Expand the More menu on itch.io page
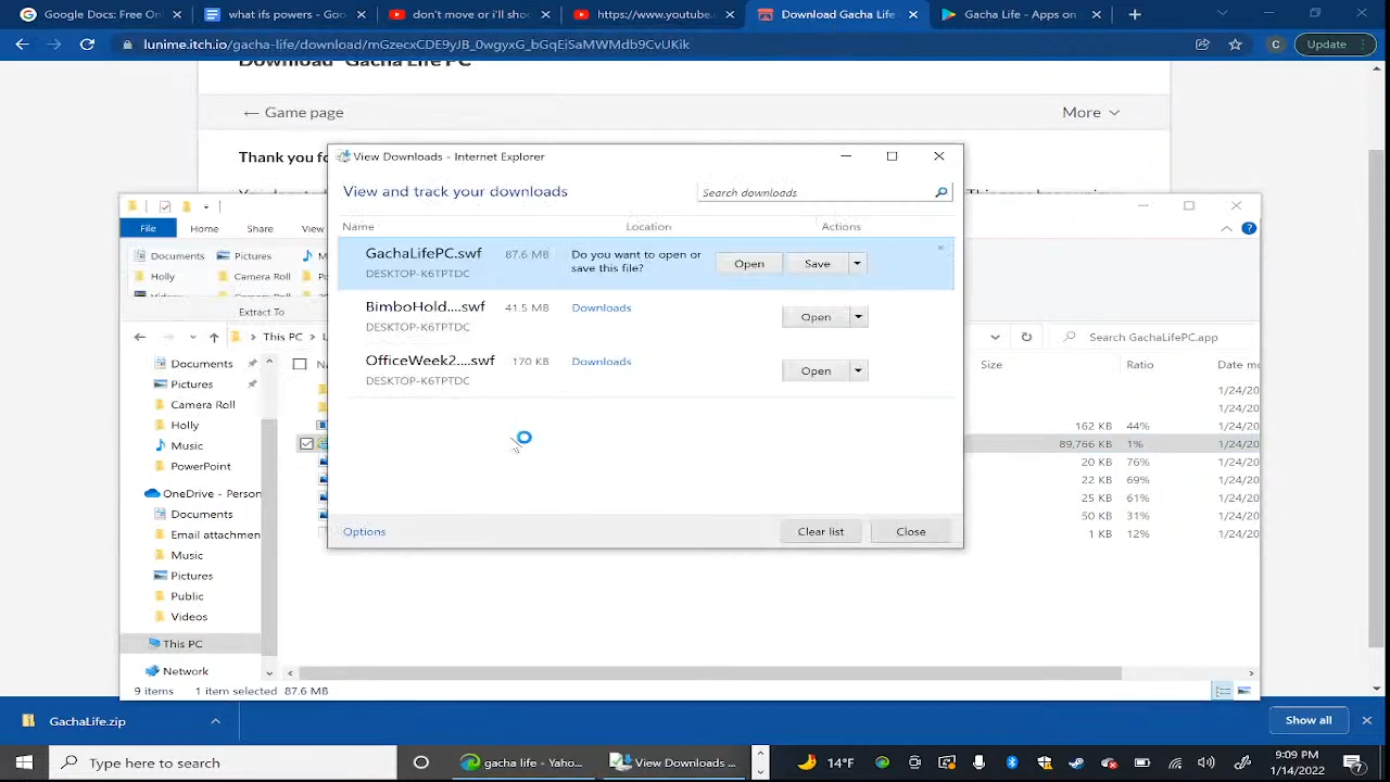 (1091, 112)
